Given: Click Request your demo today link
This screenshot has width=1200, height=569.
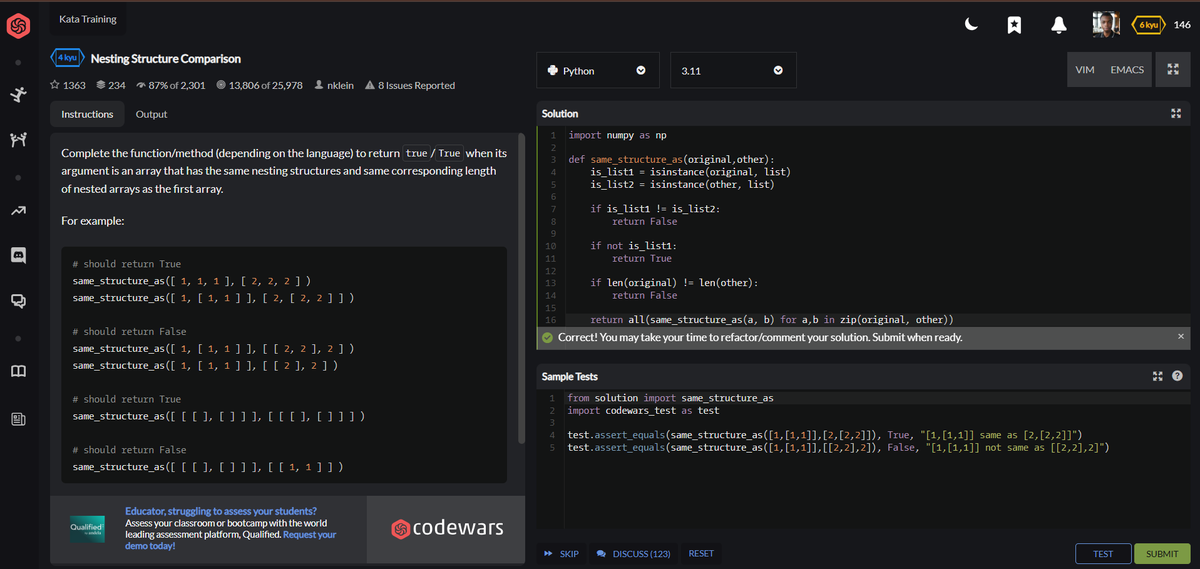Looking at the screenshot, I should 230,540.
